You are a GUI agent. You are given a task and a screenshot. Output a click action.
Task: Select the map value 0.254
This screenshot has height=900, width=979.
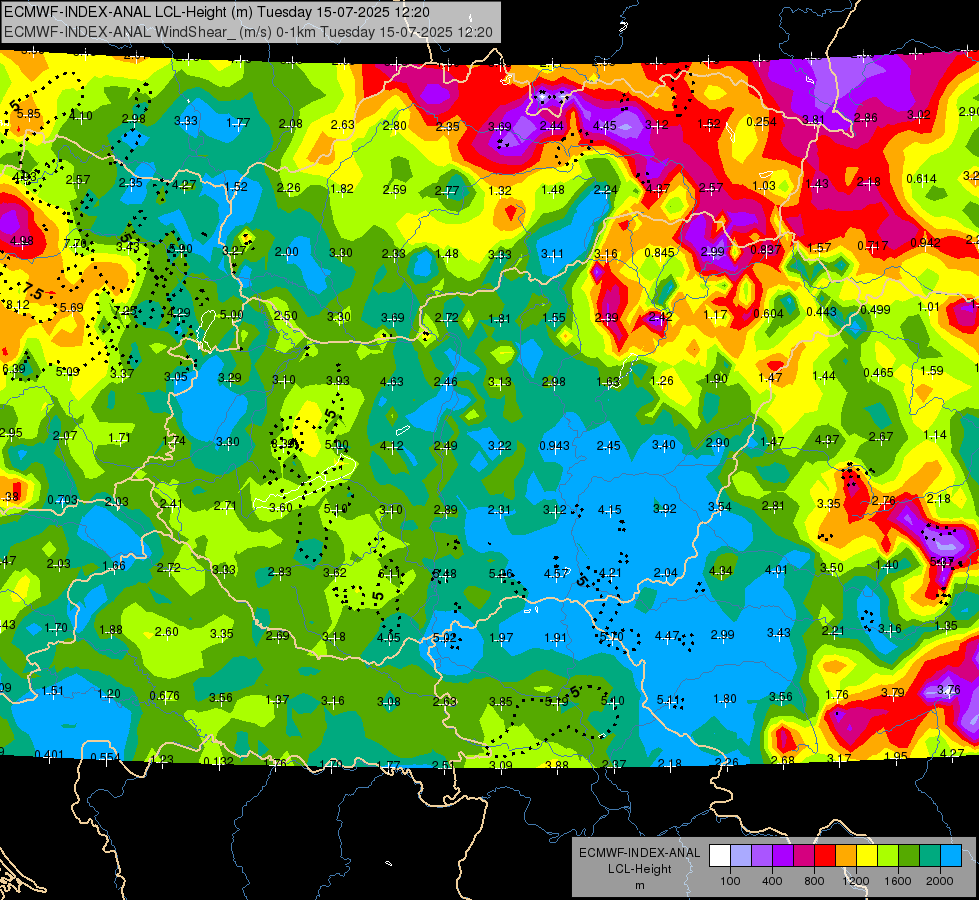(761, 122)
